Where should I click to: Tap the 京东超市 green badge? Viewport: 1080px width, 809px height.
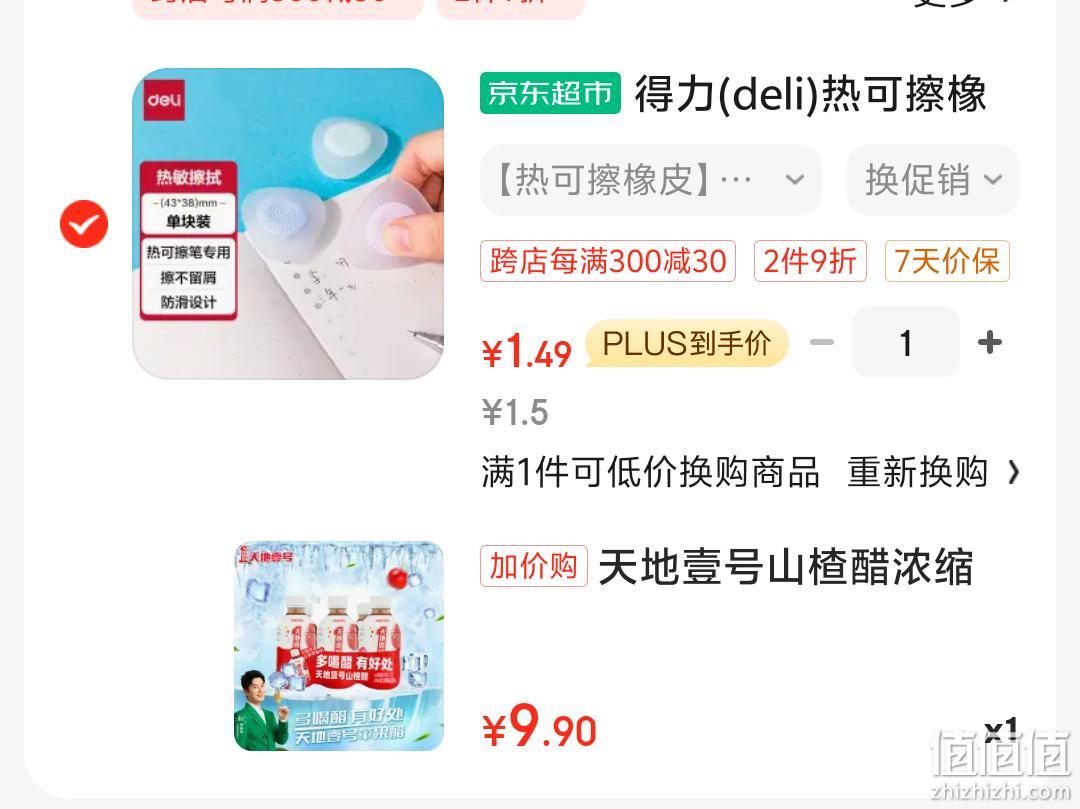click(x=550, y=93)
